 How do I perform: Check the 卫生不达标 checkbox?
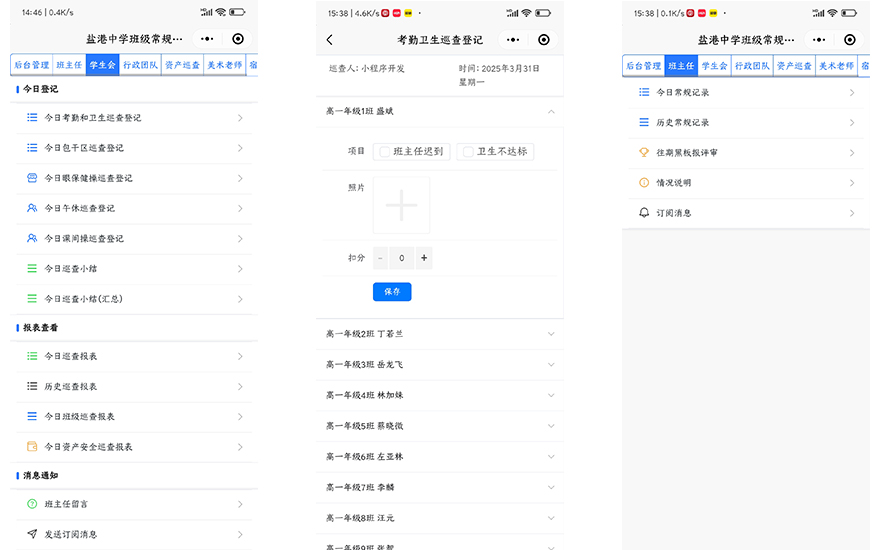468,152
